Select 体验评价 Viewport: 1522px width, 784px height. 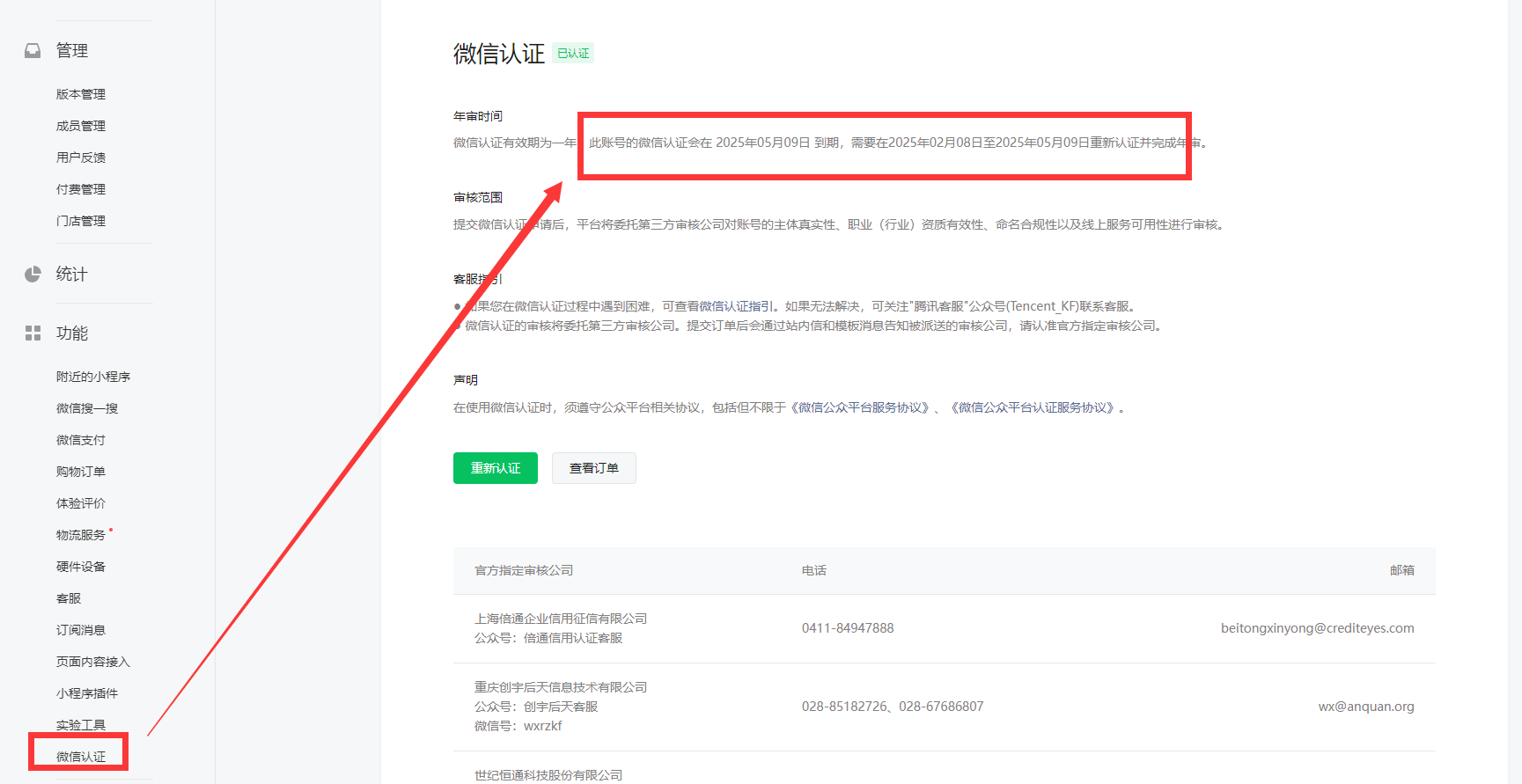[x=81, y=503]
